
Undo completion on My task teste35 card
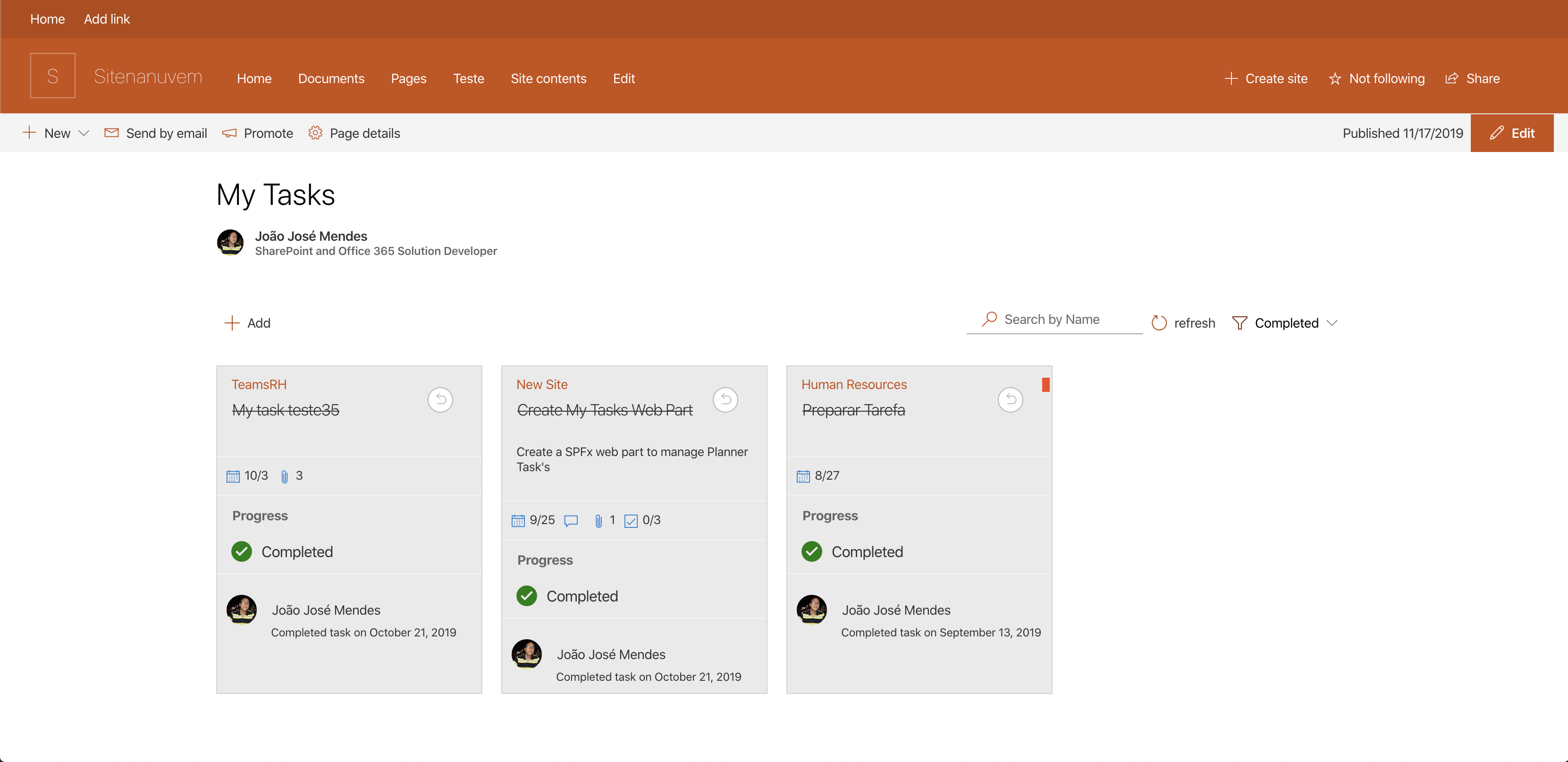441,400
